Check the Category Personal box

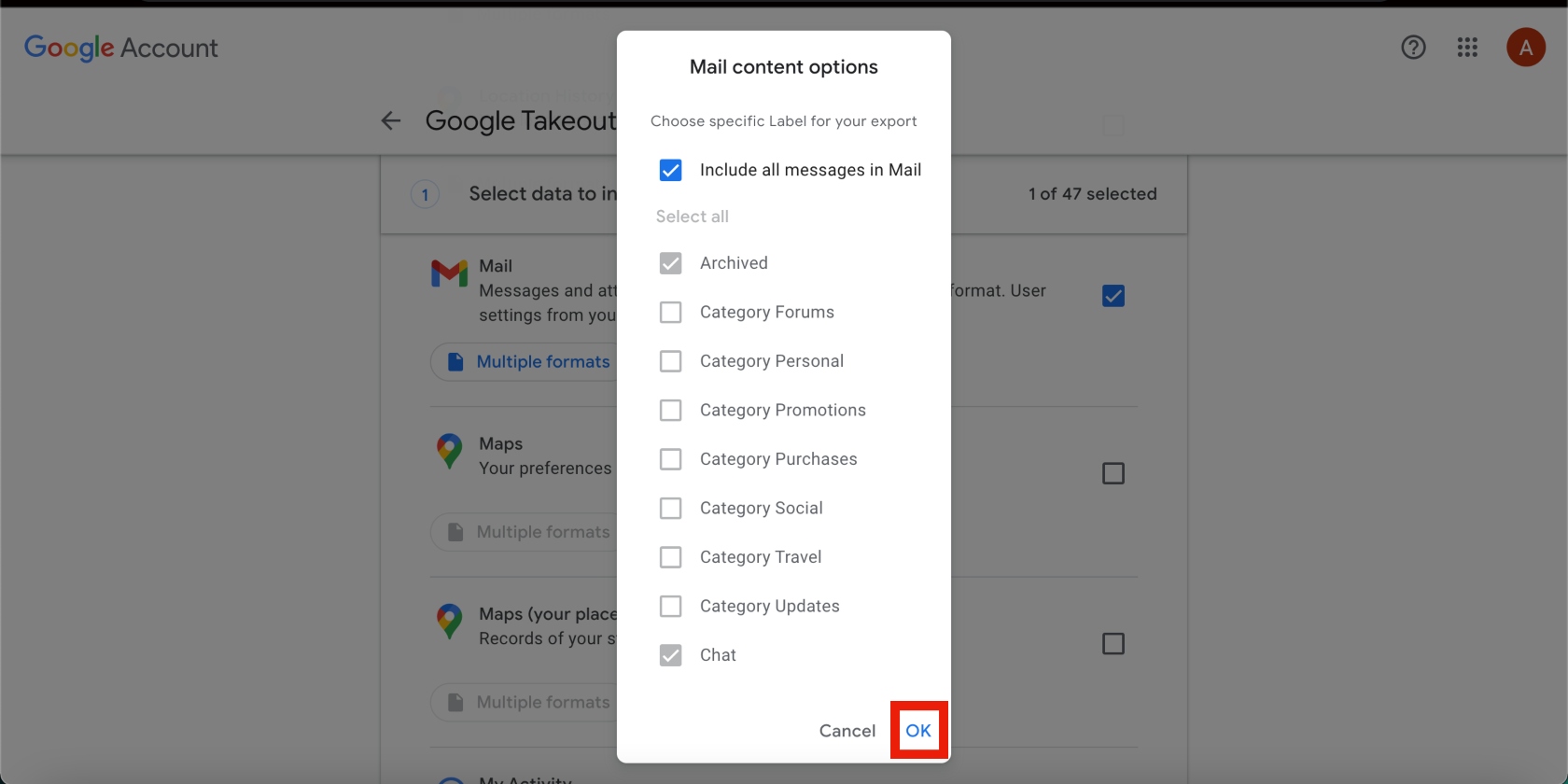670,361
